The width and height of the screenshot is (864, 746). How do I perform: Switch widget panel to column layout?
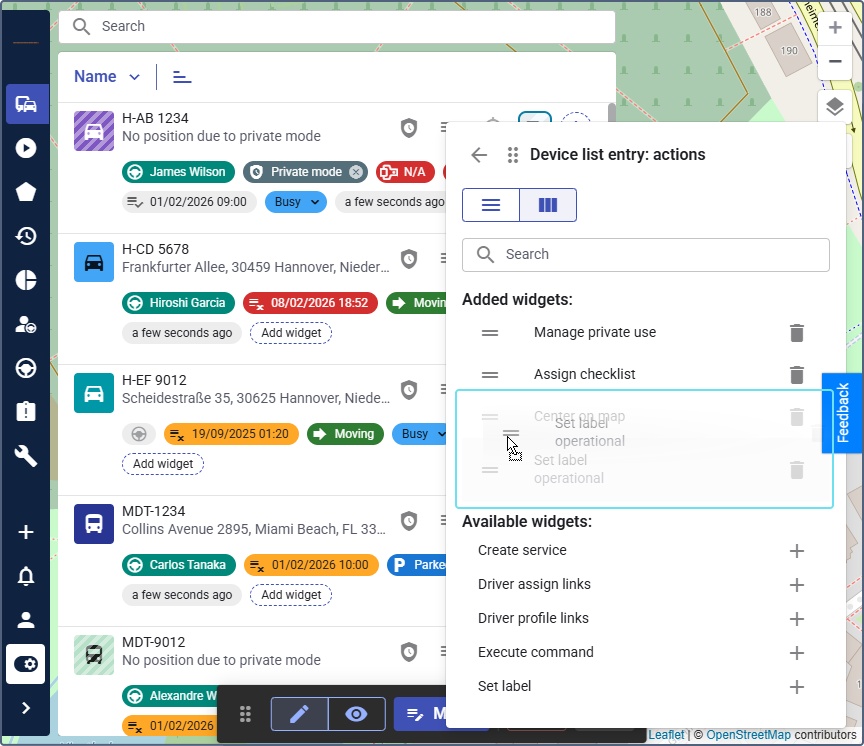coord(547,205)
